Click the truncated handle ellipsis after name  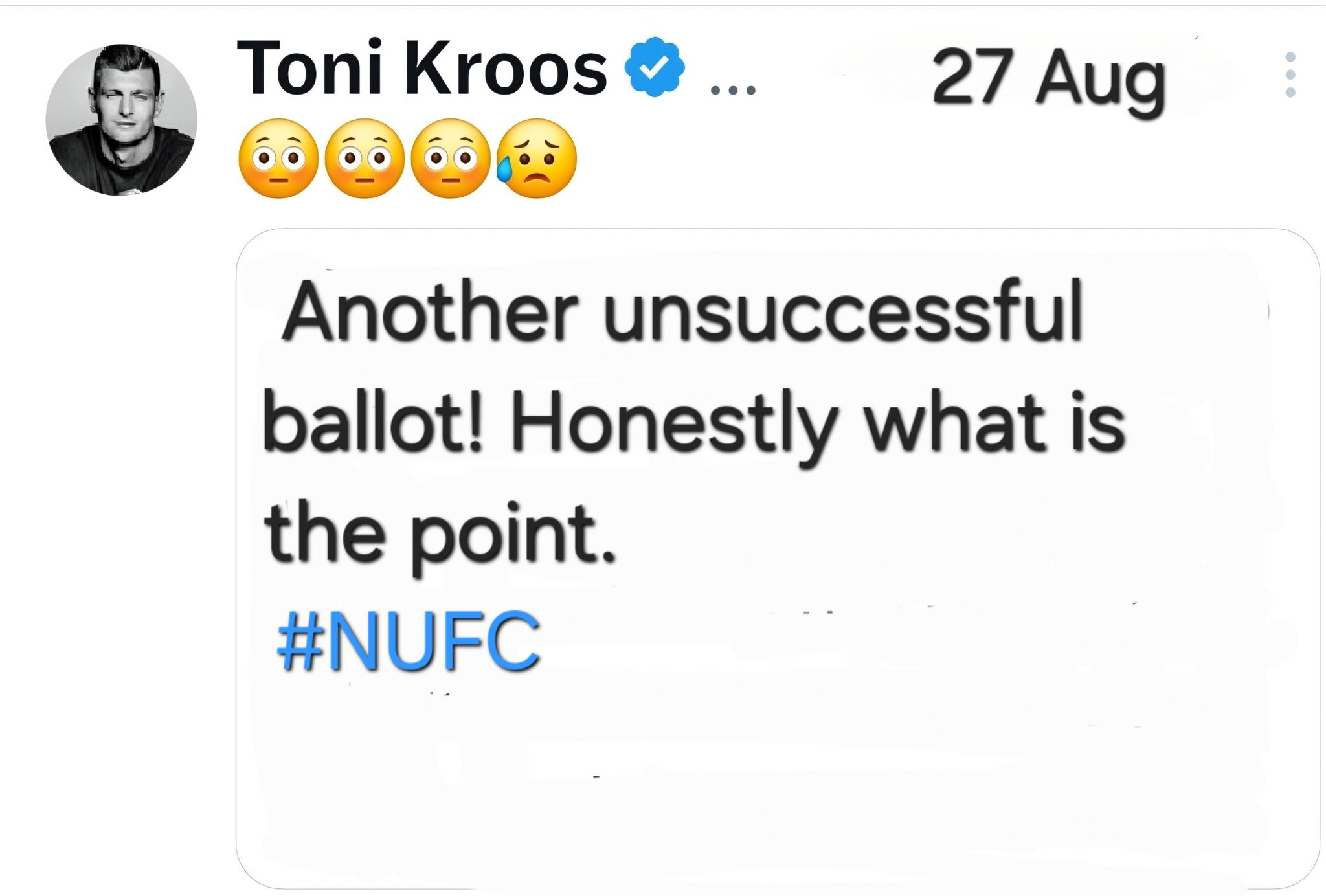[x=732, y=89]
